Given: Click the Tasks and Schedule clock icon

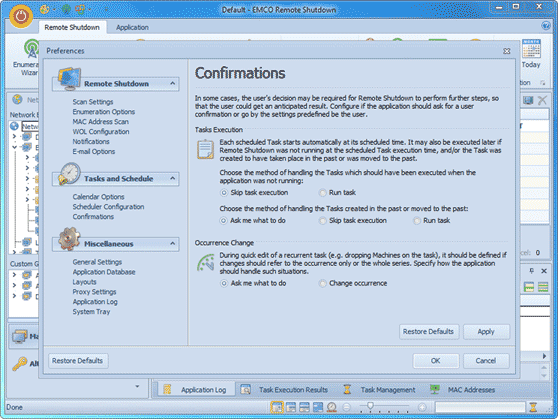Looking at the screenshot, I should coord(69,174).
